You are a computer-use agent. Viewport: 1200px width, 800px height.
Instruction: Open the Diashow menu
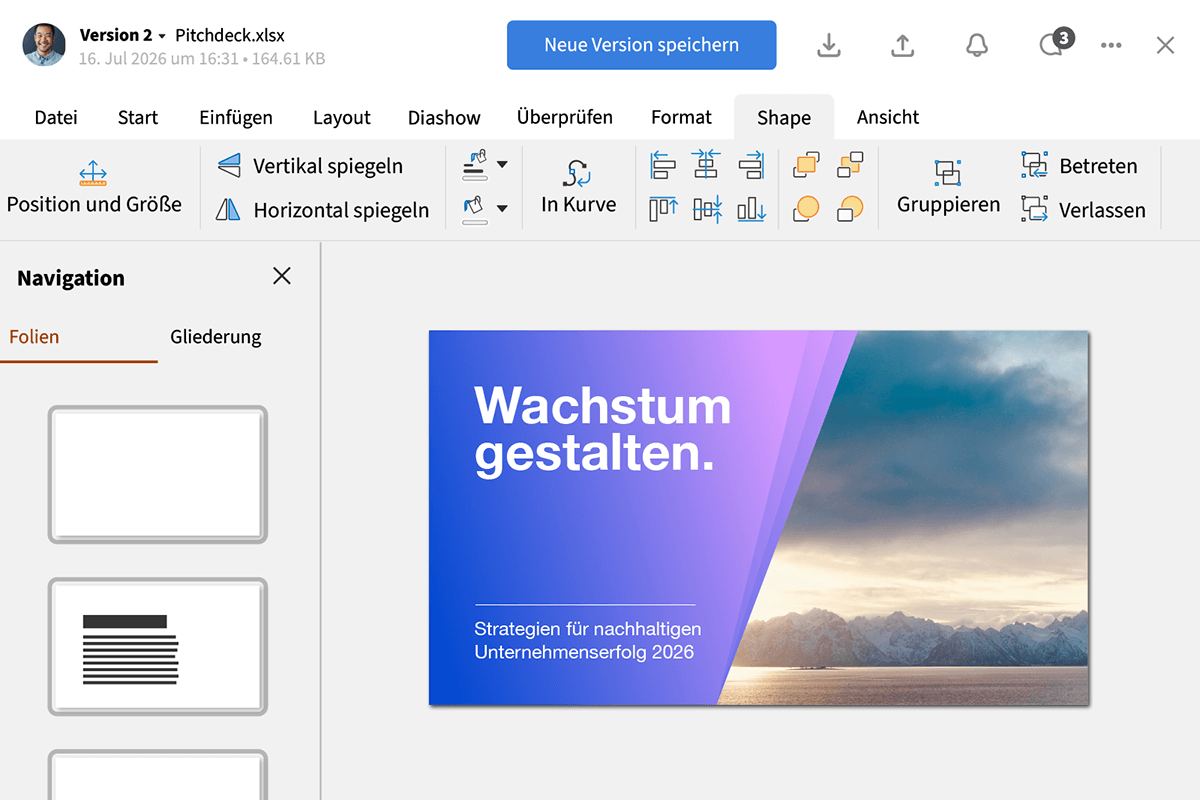(x=444, y=117)
